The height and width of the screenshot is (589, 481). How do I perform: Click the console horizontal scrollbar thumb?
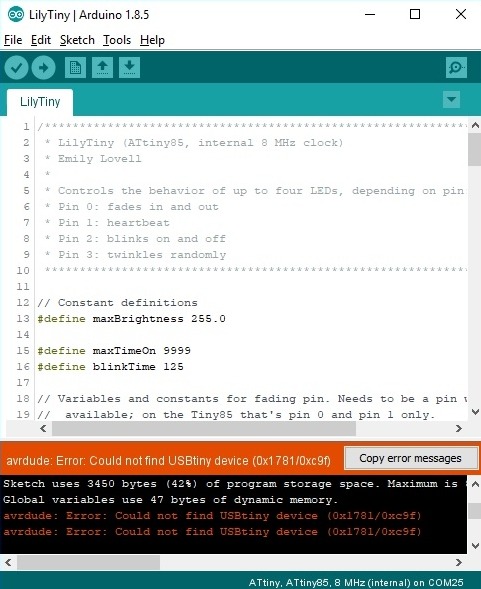coord(88,563)
